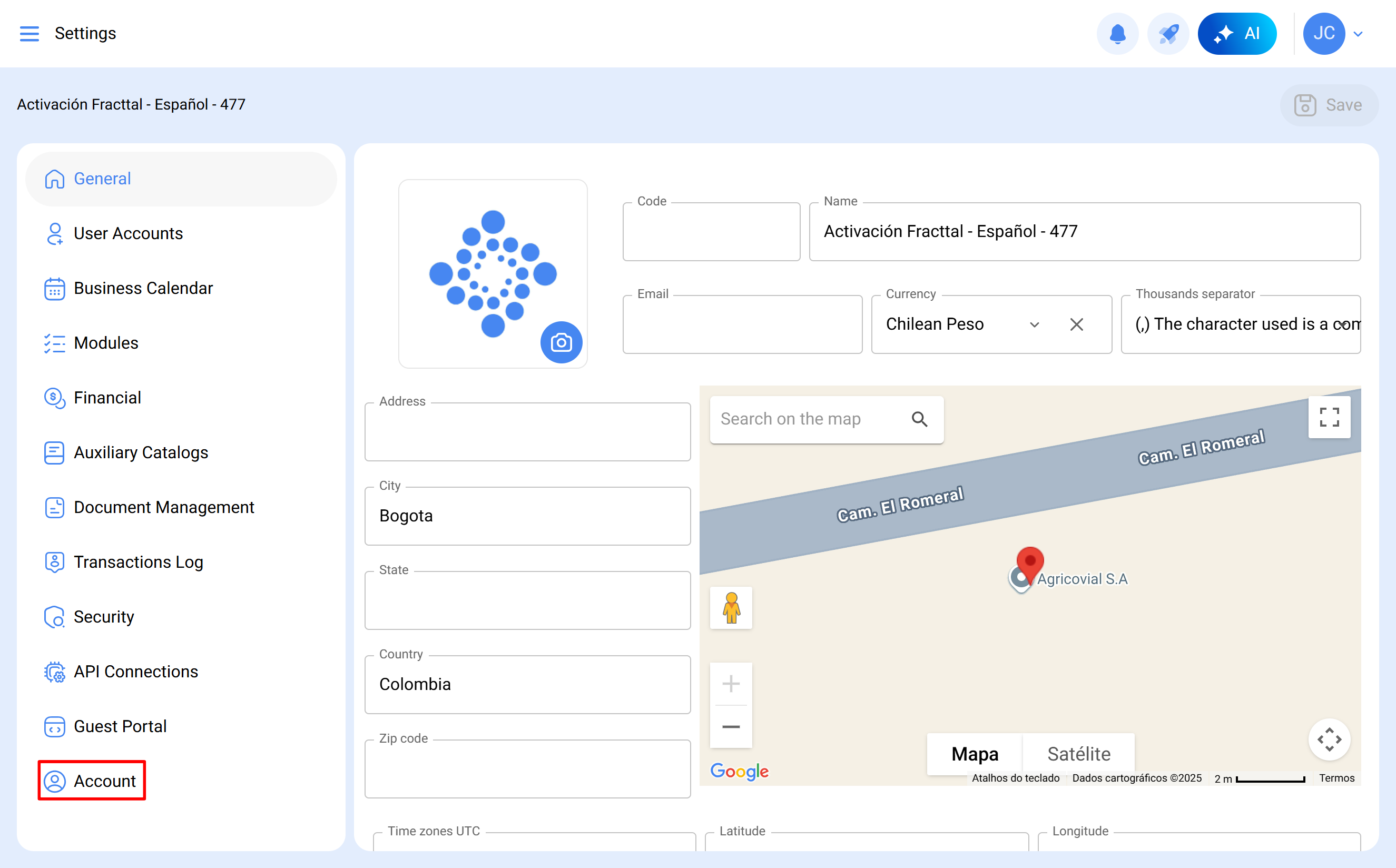1396x868 pixels.
Task: Open the API Connections section
Action: coord(135,671)
